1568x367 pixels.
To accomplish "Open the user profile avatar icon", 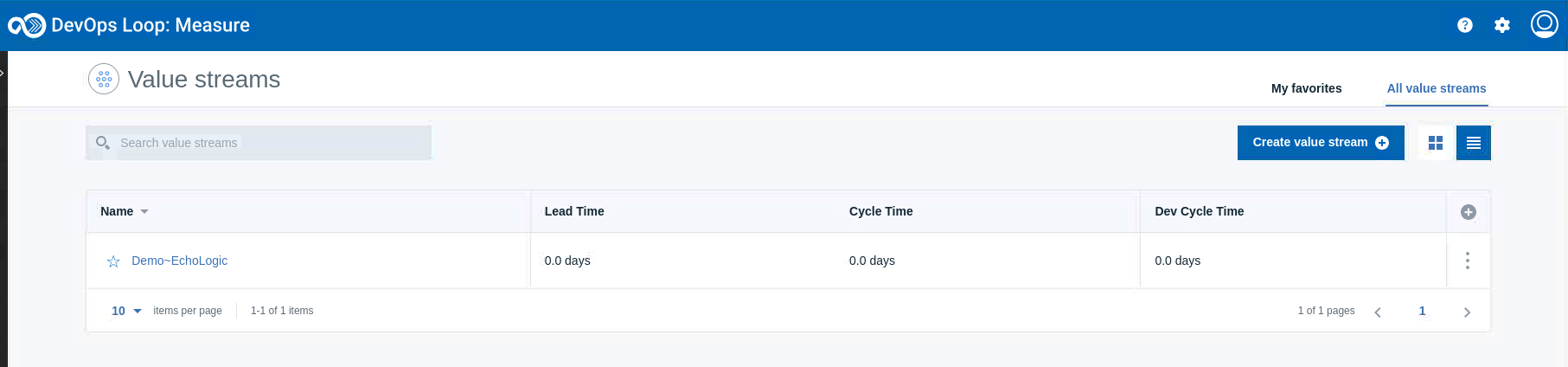I will tap(1544, 24).
